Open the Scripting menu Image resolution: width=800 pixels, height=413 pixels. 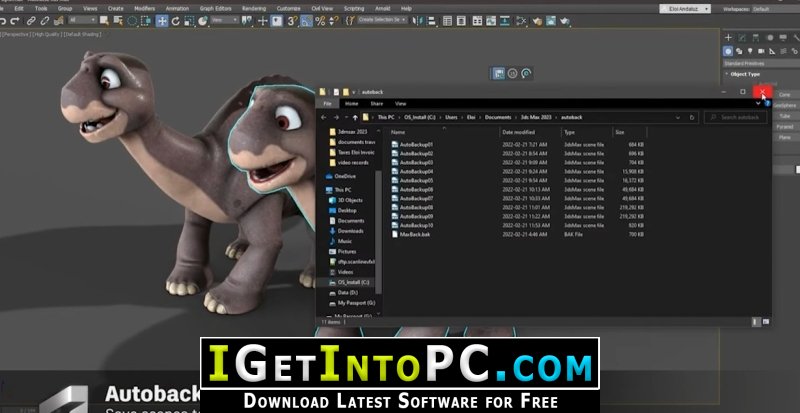click(354, 9)
